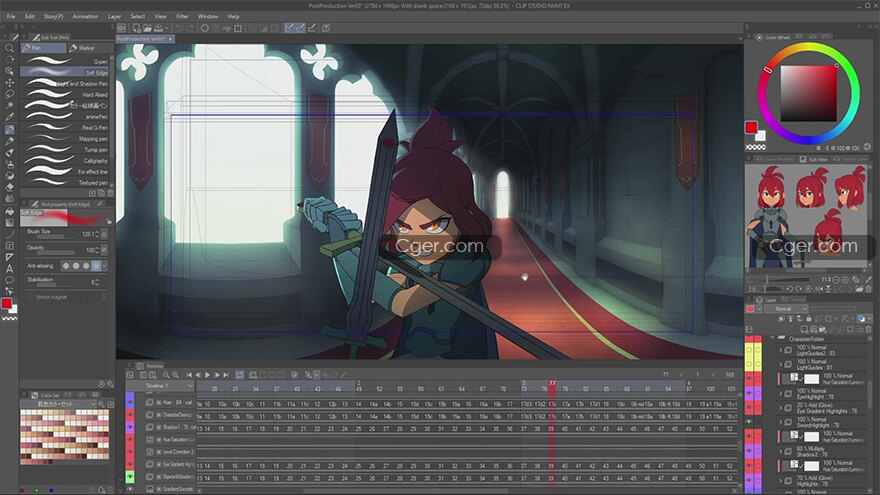Select the Fill bucket tool
This screenshot has height=495, width=880.
tap(10, 211)
